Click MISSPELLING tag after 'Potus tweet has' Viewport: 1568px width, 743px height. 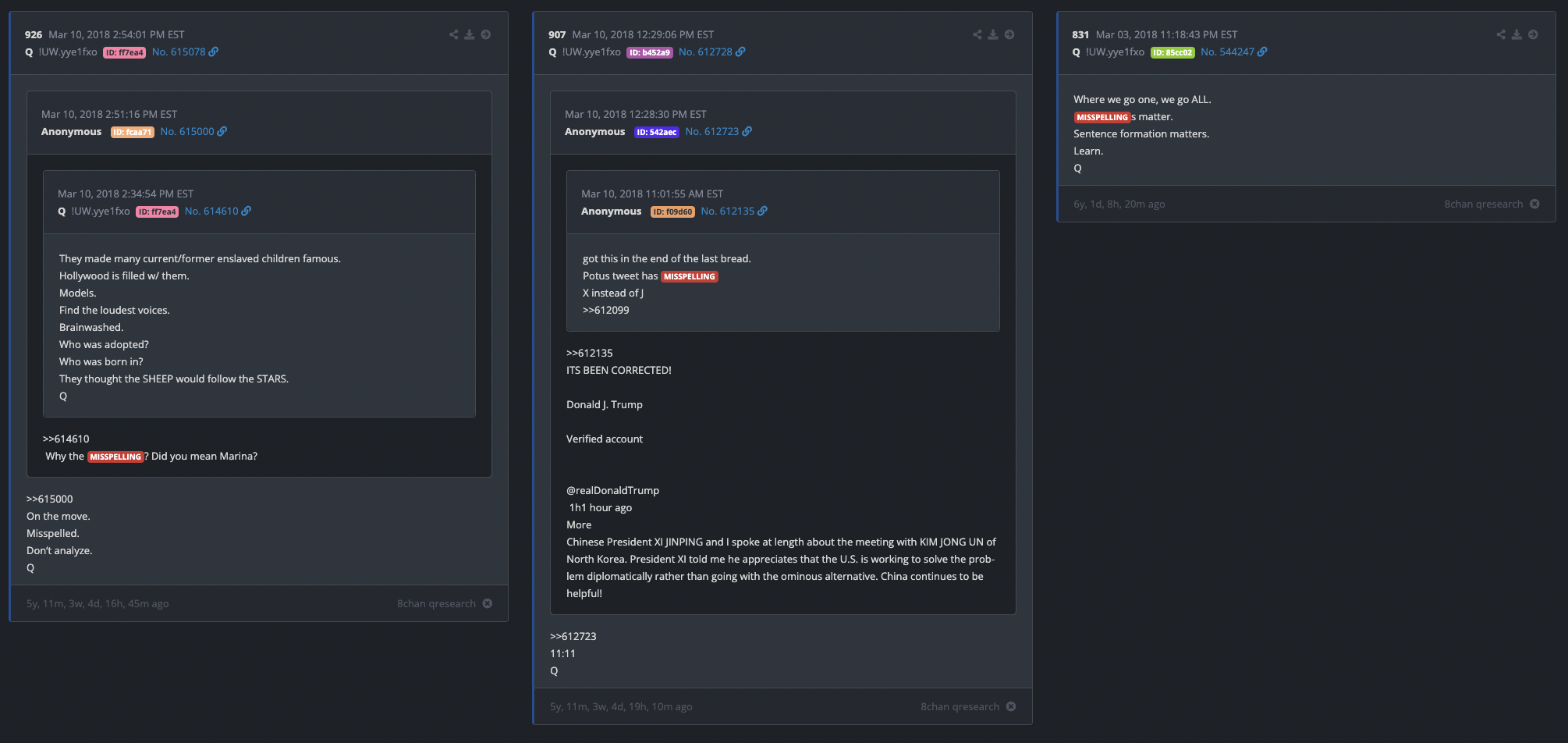click(690, 276)
